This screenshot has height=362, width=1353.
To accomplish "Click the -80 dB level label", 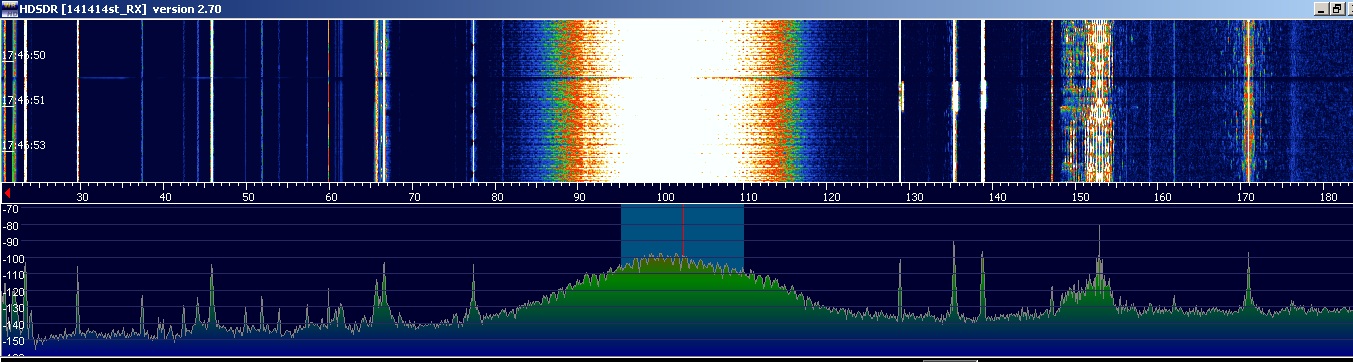I will pyautogui.click(x=11, y=227).
